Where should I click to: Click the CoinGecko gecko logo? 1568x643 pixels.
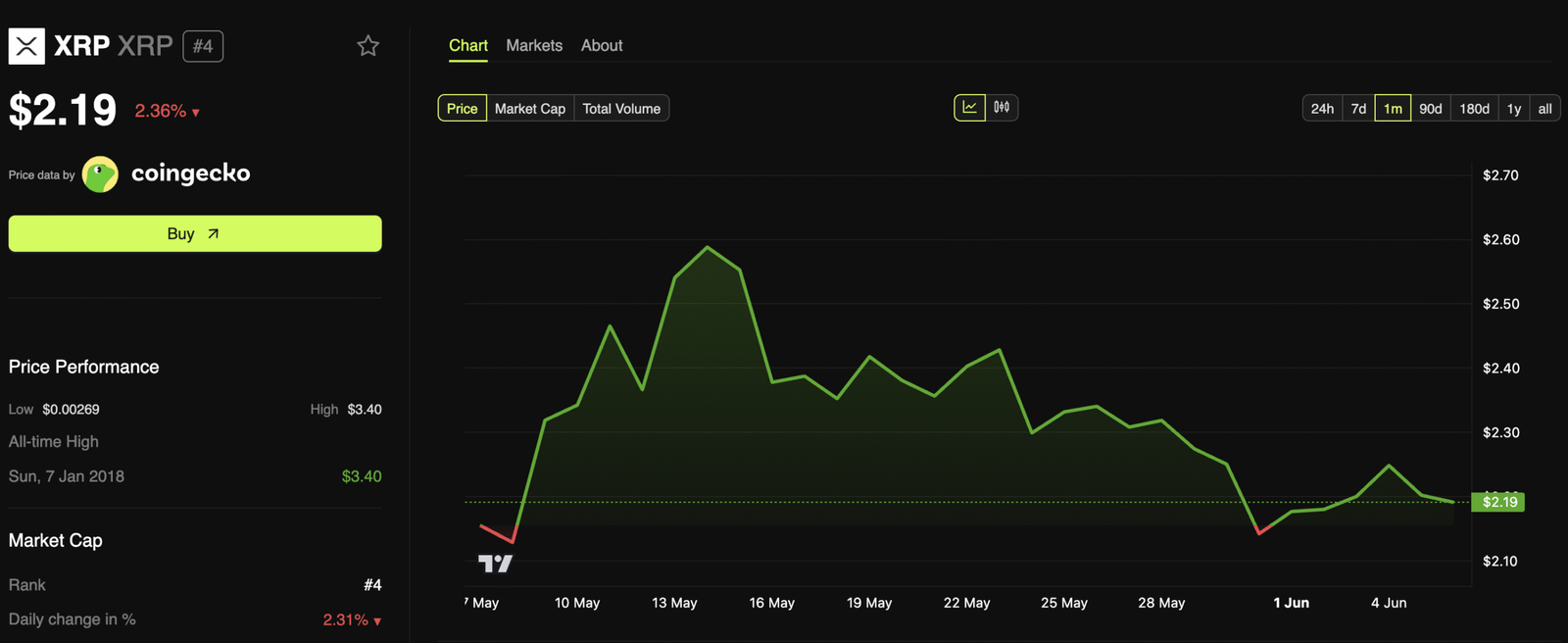click(x=100, y=174)
